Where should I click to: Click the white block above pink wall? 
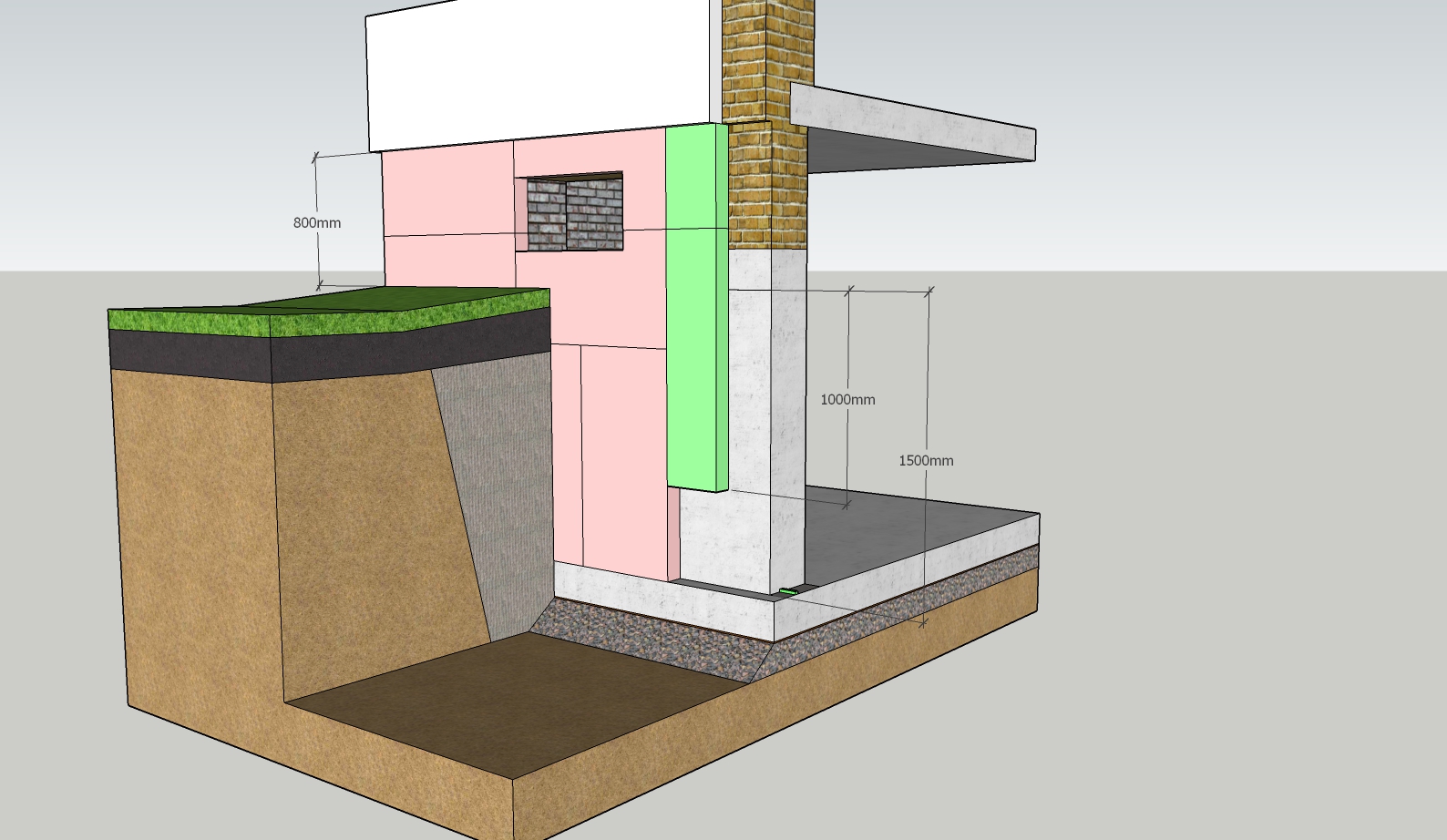pos(539,73)
